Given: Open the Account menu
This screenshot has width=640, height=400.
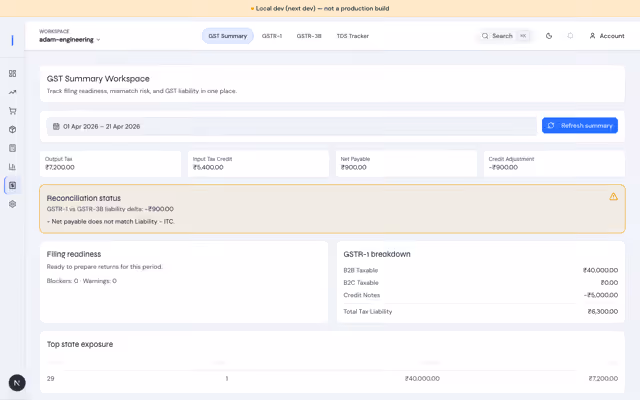Looking at the screenshot, I should pos(607,36).
